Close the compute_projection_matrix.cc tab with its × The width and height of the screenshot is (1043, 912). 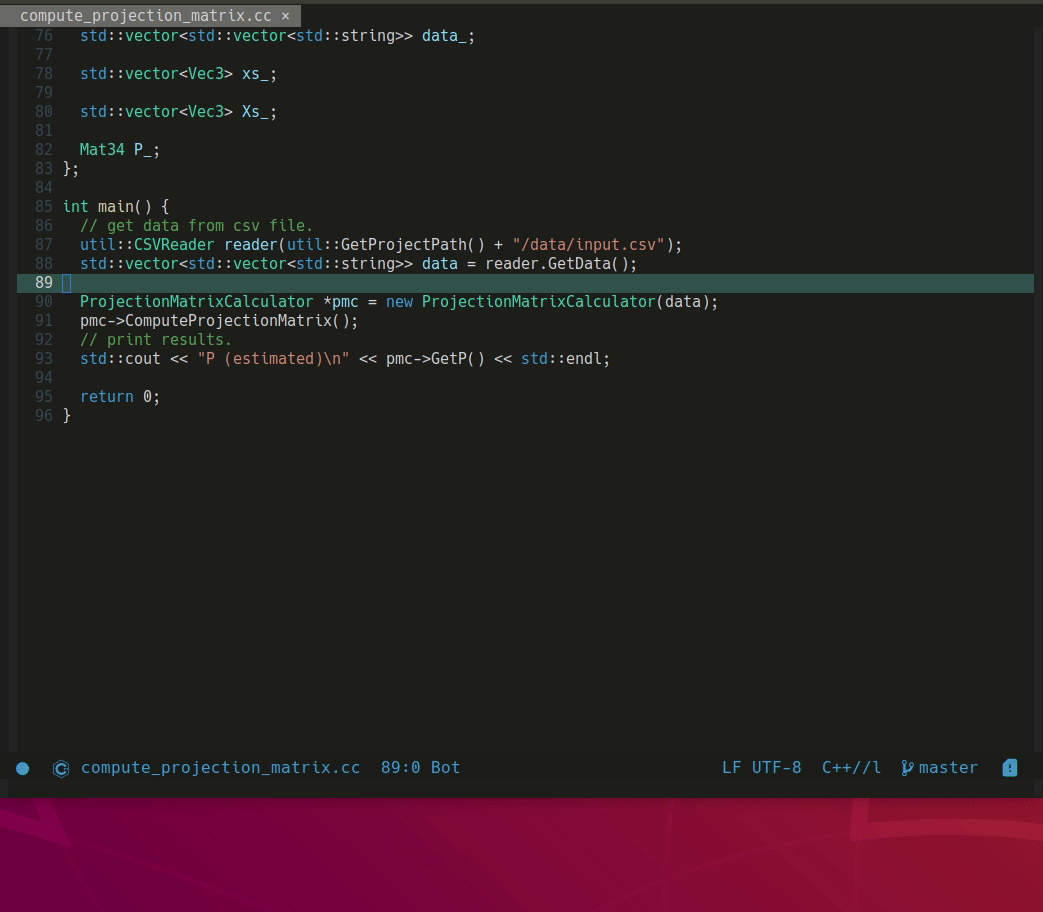[285, 15]
